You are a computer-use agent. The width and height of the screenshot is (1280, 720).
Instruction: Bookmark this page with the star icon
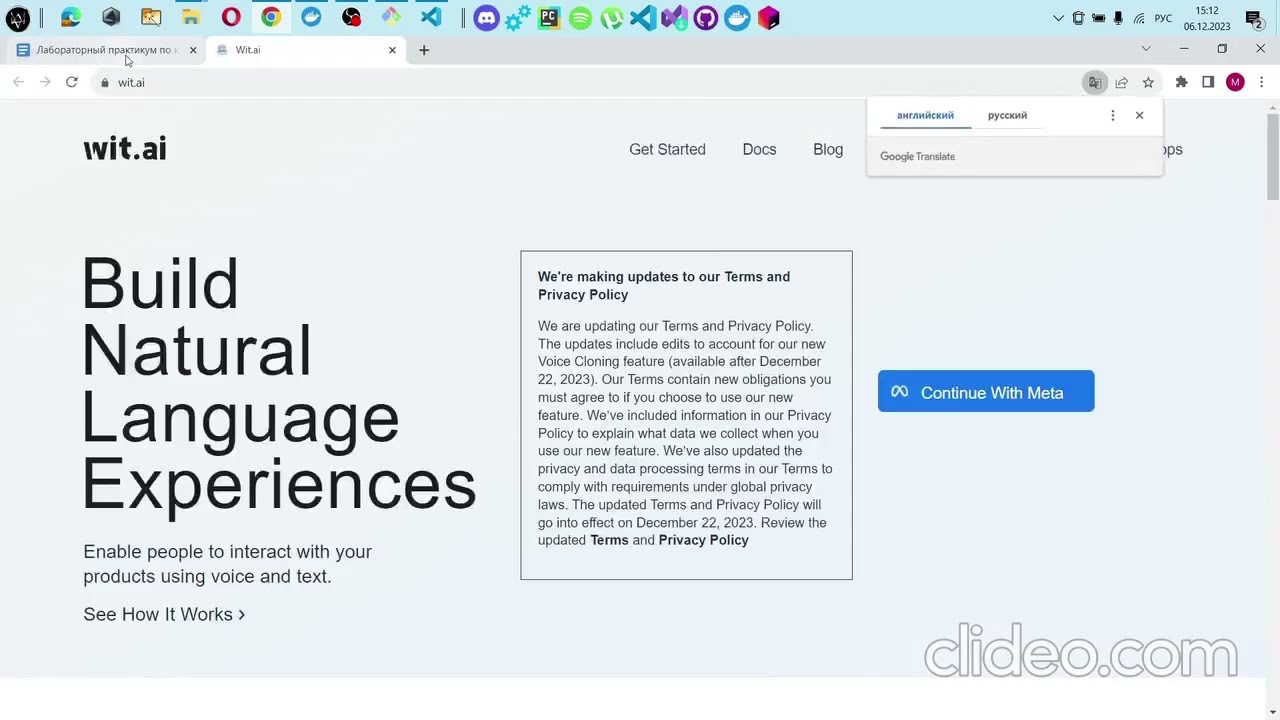click(x=1148, y=83)
